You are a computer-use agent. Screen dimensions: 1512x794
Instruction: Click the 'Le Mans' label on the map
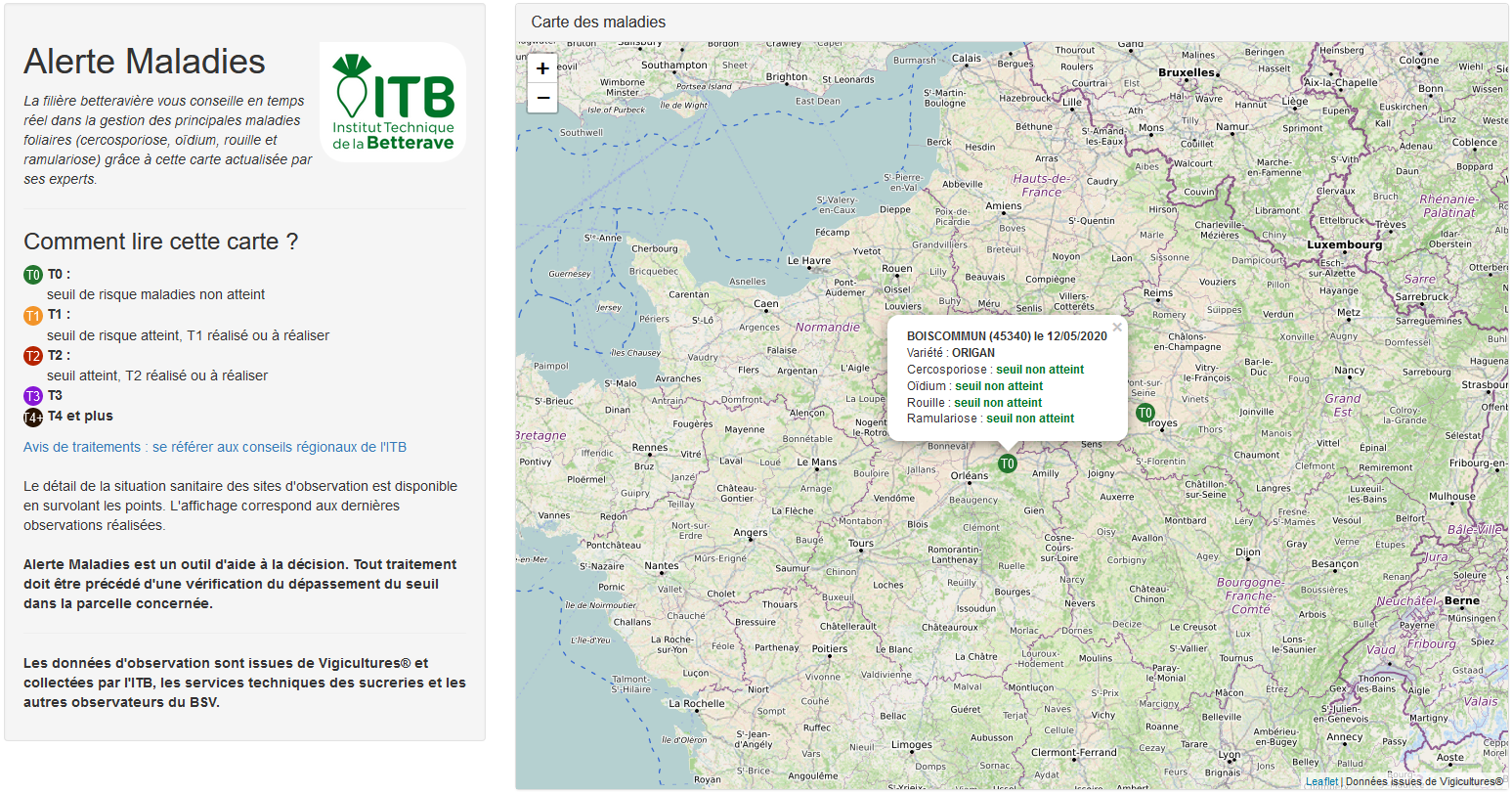[817, 463]
